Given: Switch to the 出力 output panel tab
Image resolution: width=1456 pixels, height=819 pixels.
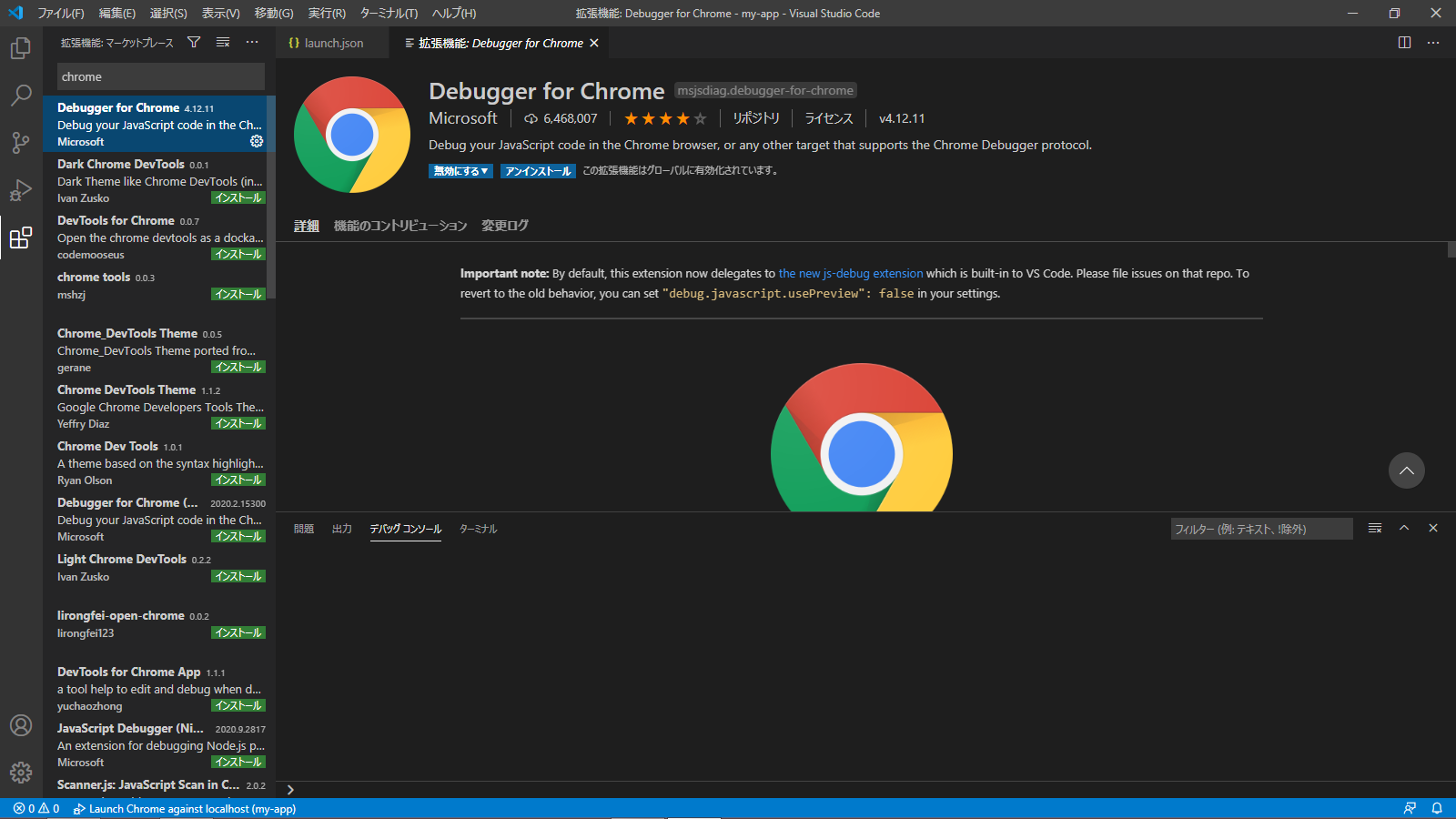Looking at the screenshot, I should [342, 529].
